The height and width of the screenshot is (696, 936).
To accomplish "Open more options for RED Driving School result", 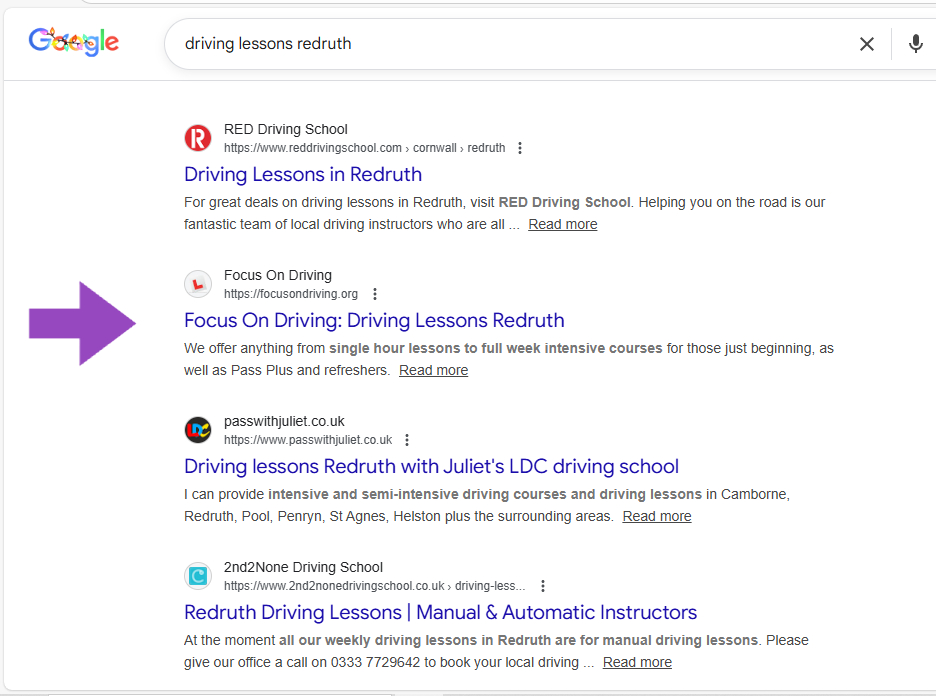I will (519, 148).
